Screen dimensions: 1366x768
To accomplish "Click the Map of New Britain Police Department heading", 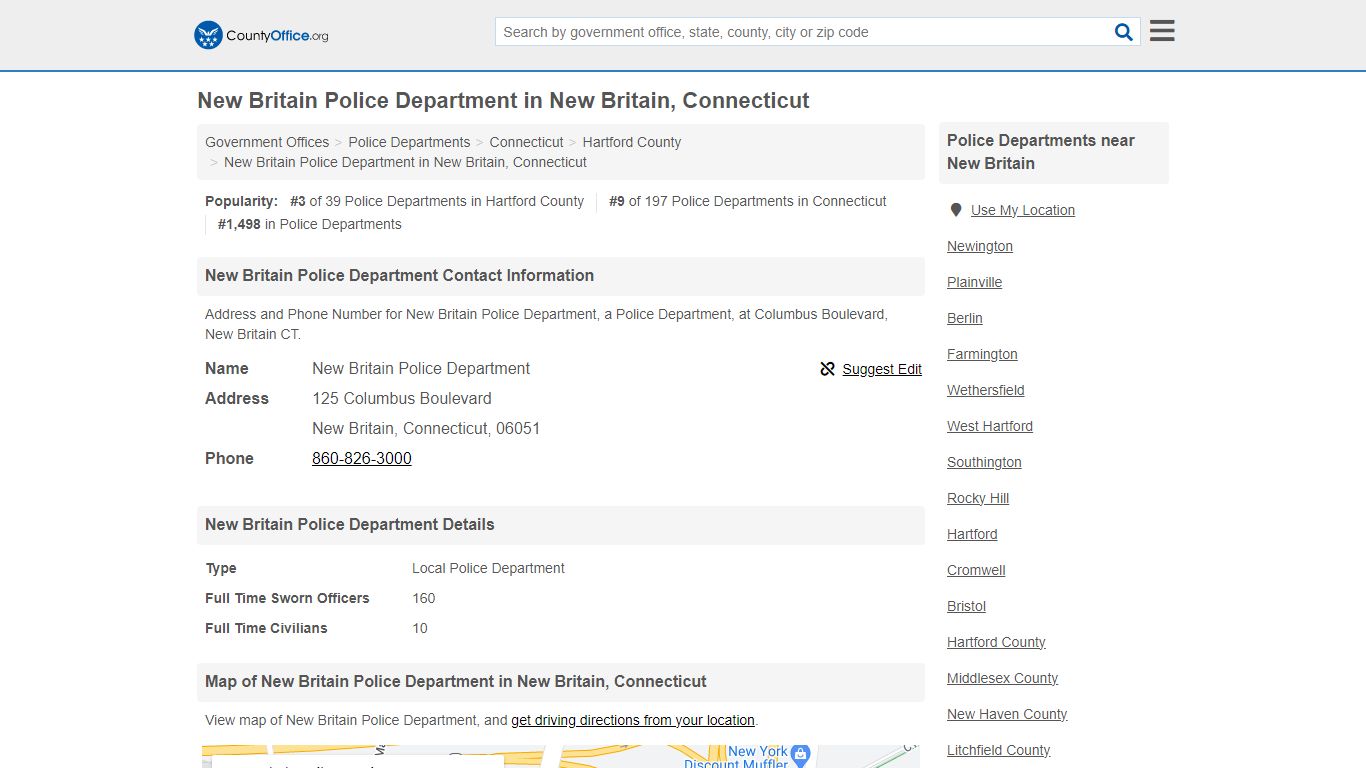I will [456, 681].
